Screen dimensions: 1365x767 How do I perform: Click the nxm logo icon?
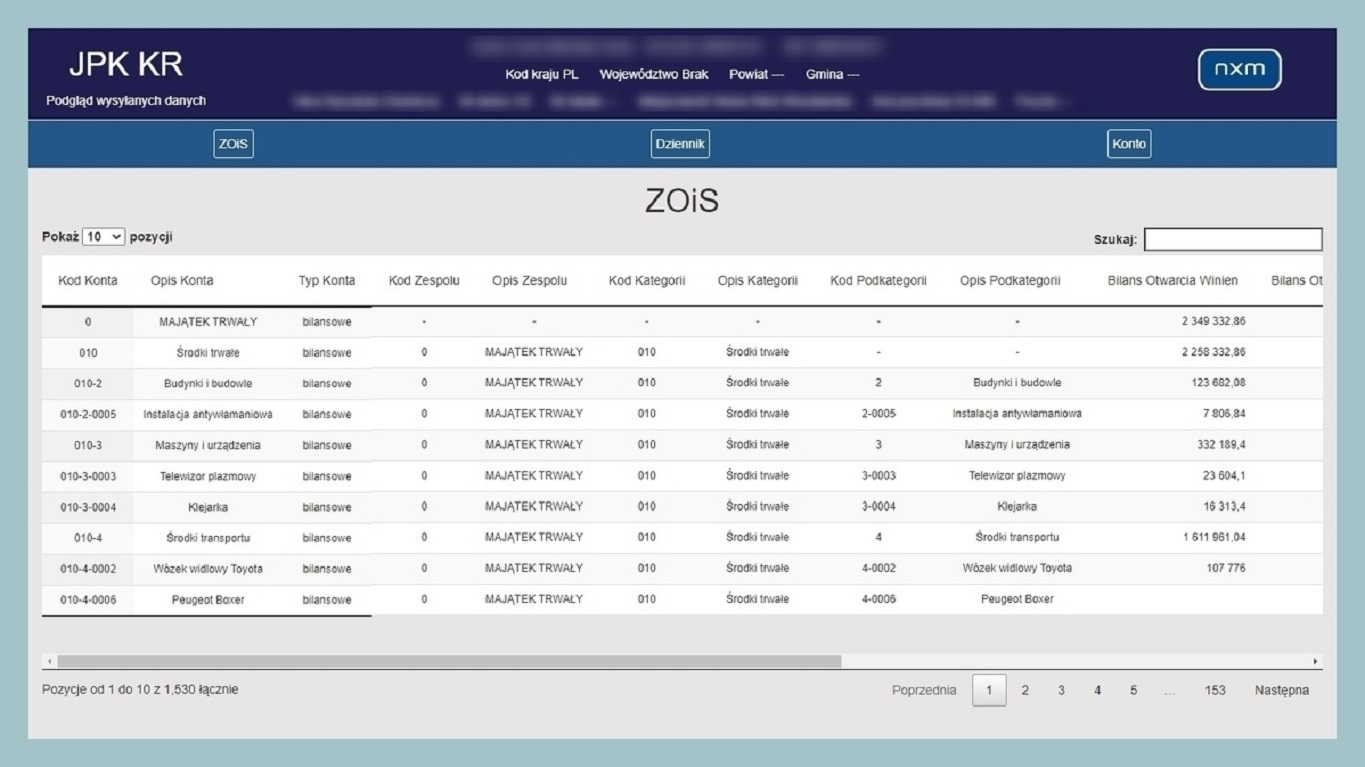(1239, 70)
